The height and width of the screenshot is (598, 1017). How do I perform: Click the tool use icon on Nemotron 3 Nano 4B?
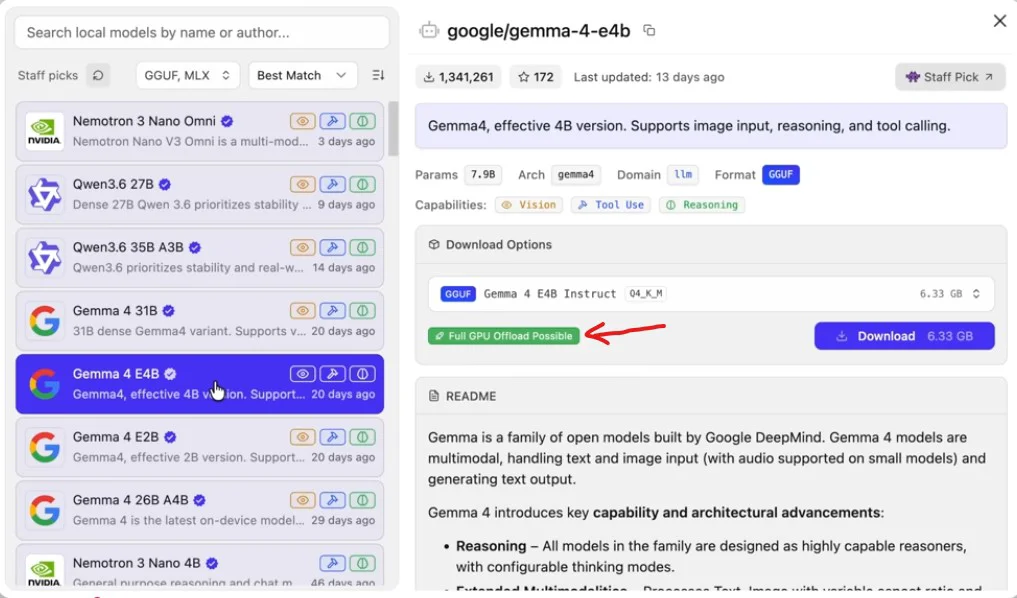point(332,563)
